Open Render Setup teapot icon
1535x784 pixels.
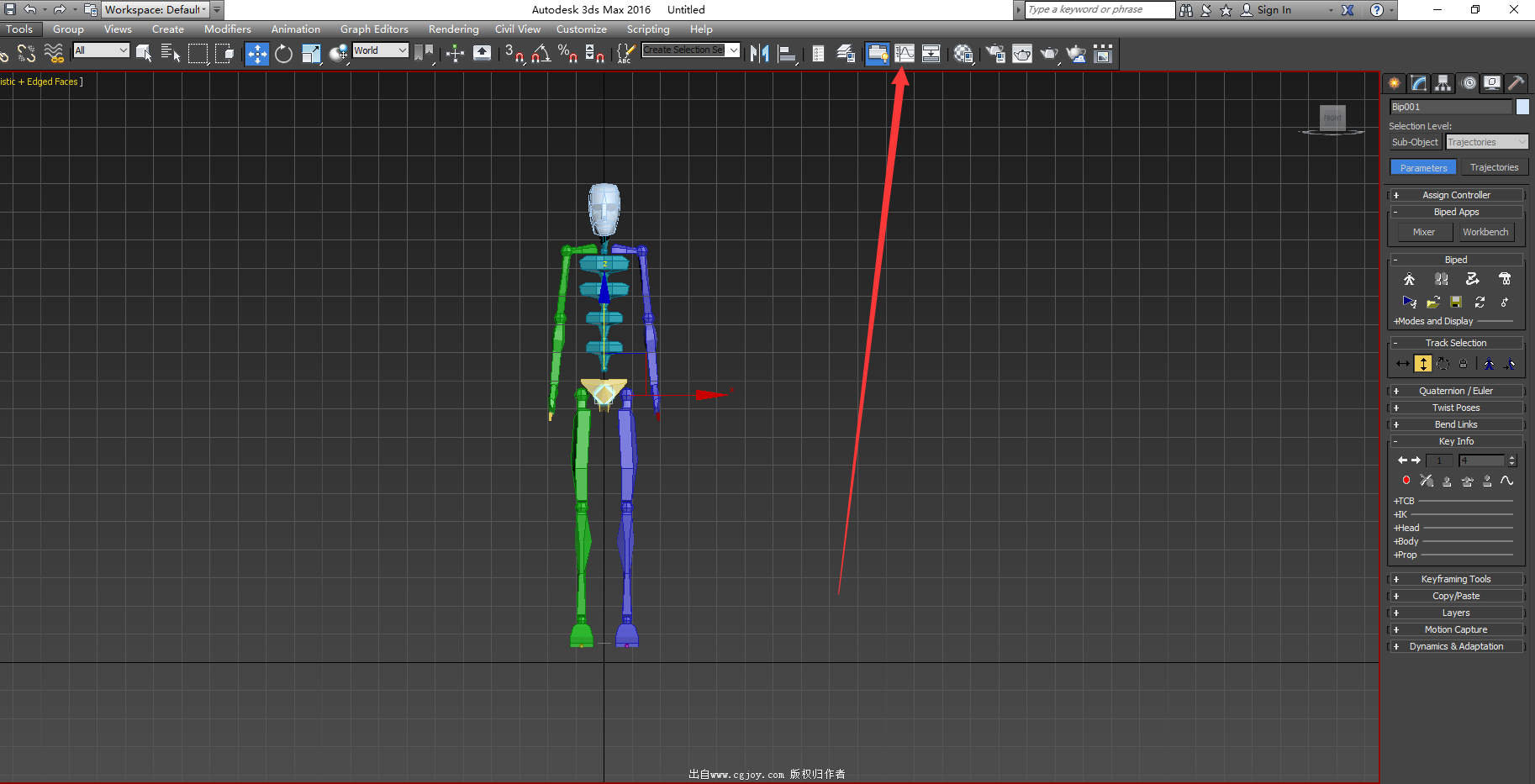(995, 54)
